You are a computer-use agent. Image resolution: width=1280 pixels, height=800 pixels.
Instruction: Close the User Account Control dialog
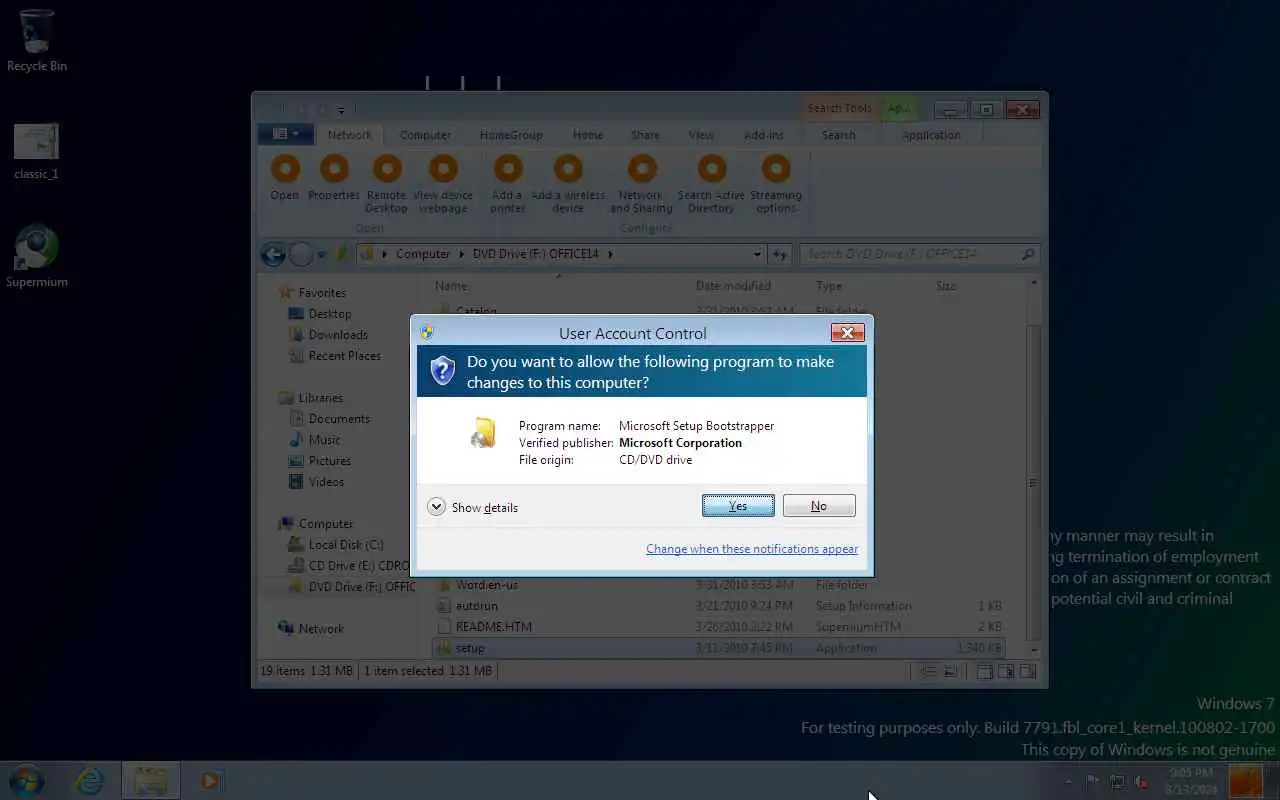point(847,333)
